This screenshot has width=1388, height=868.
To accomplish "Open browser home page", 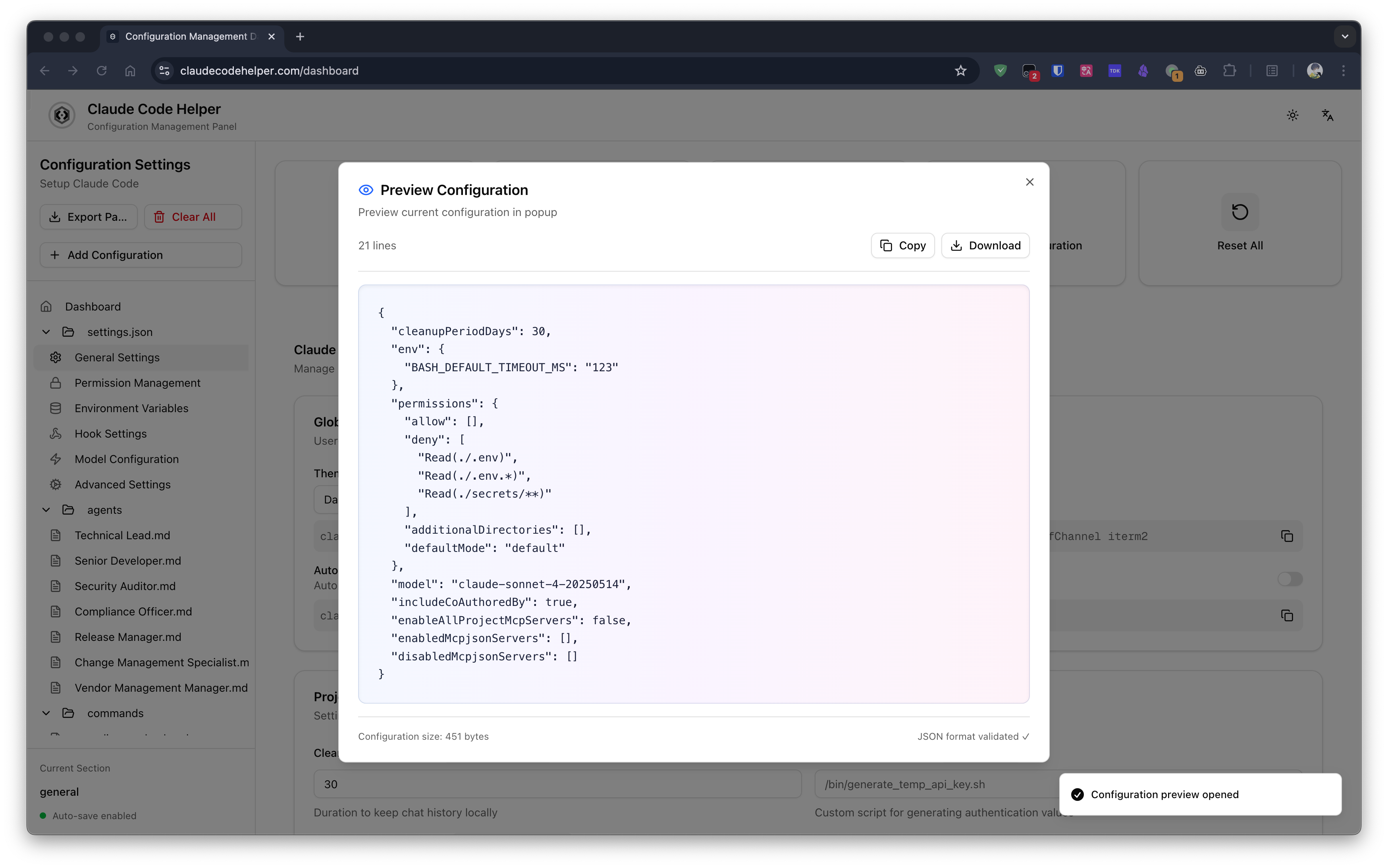I will 130,71.
